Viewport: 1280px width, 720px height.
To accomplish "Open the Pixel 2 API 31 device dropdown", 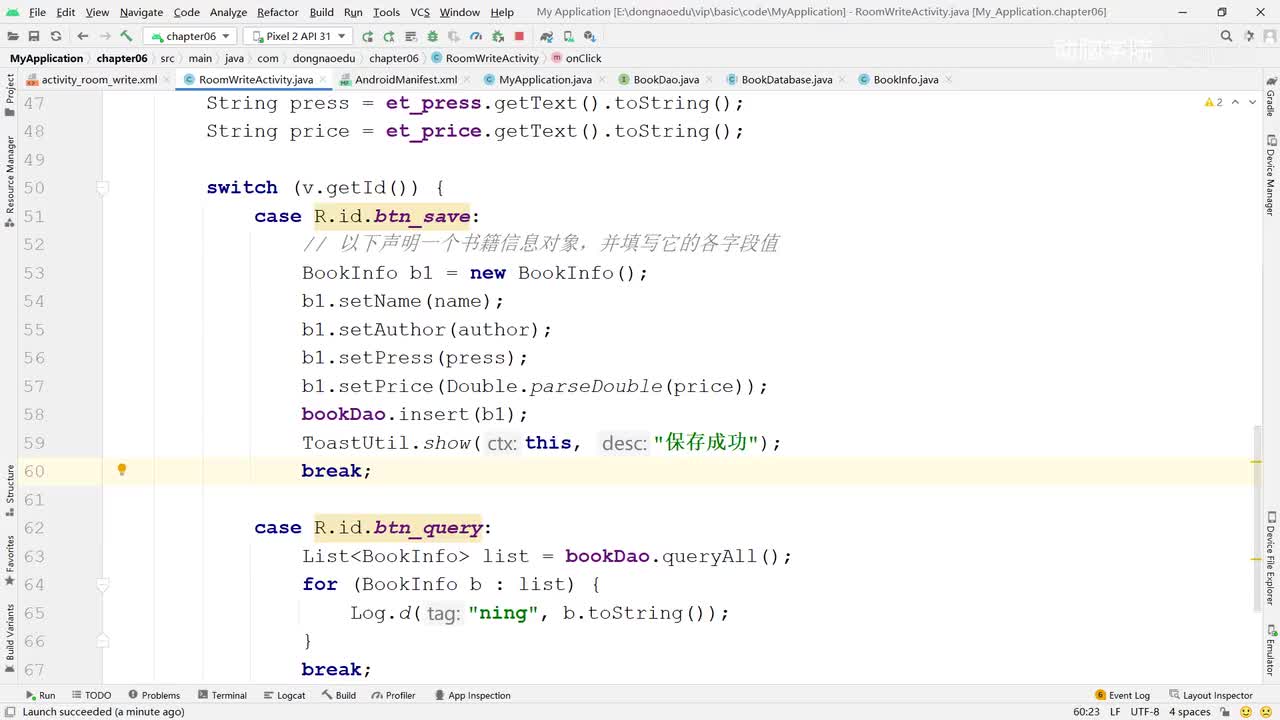I will click(297, 36).
